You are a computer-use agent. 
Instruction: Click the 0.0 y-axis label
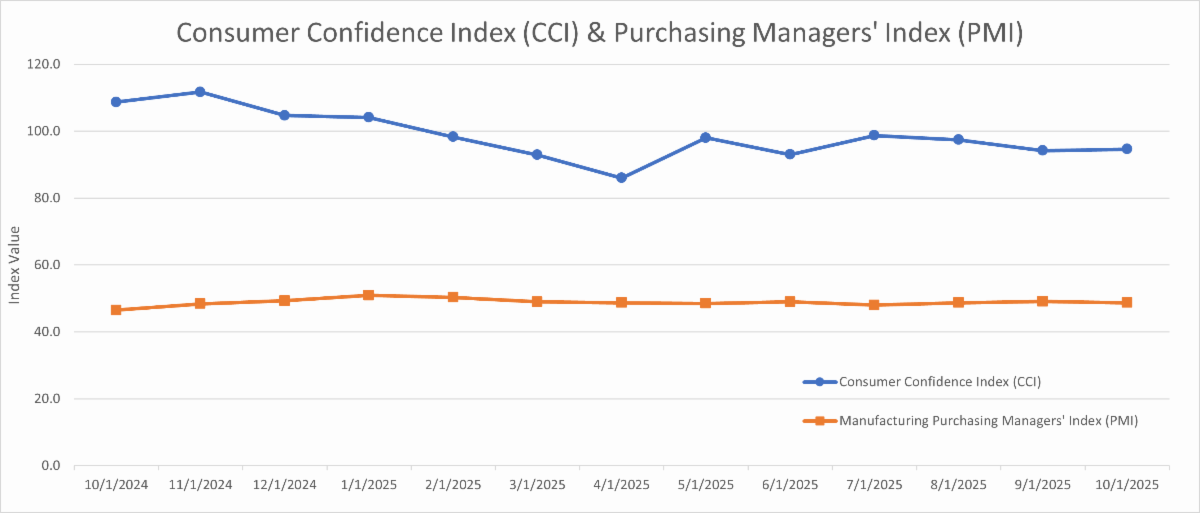[x=51, y=466]
